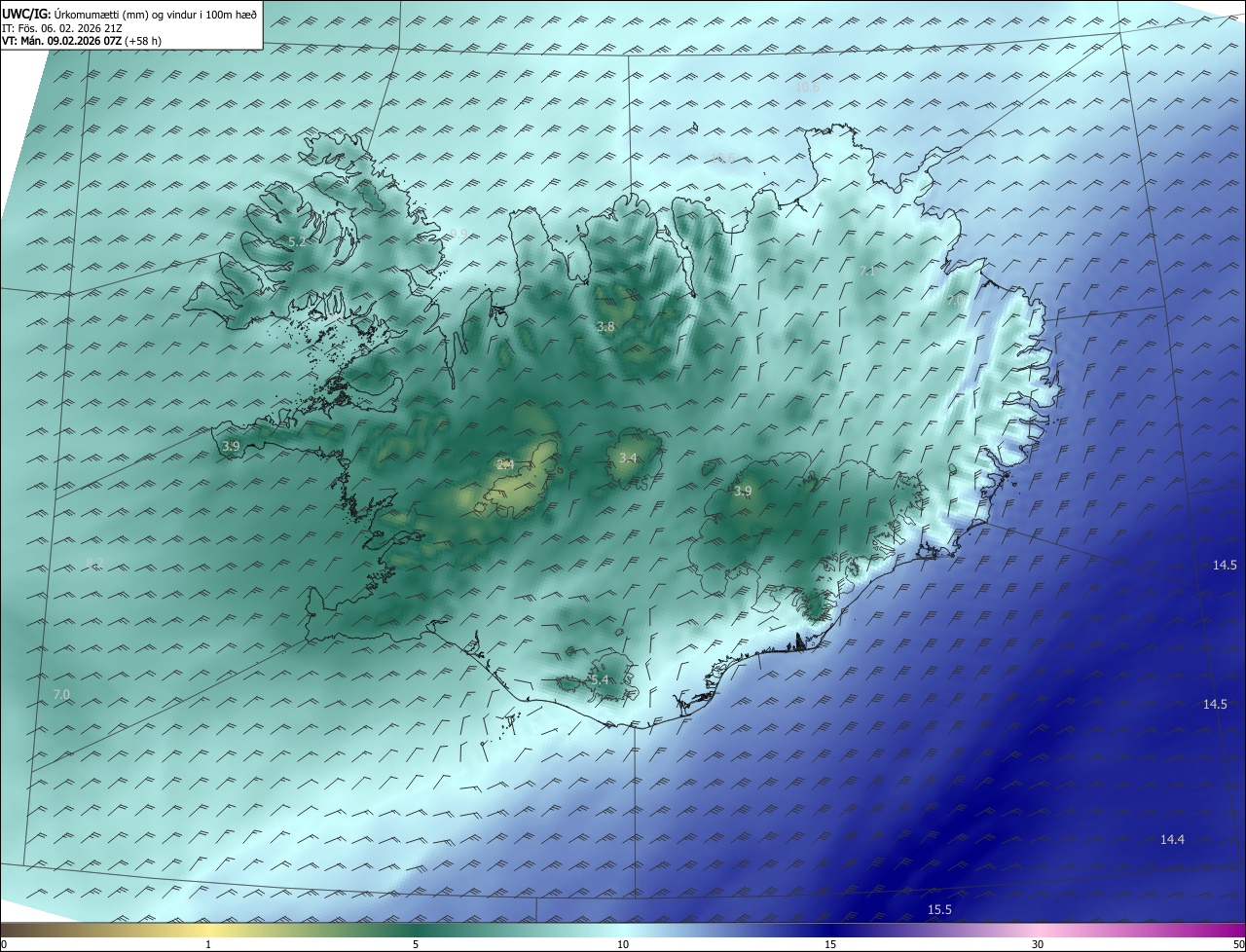This screenshot has height=952, width=1246.
Task: Click the initial time line 'IT: Fös. 06. 02. 2026 21Z'
Action: pyautogui.click(x=60, y=28)
